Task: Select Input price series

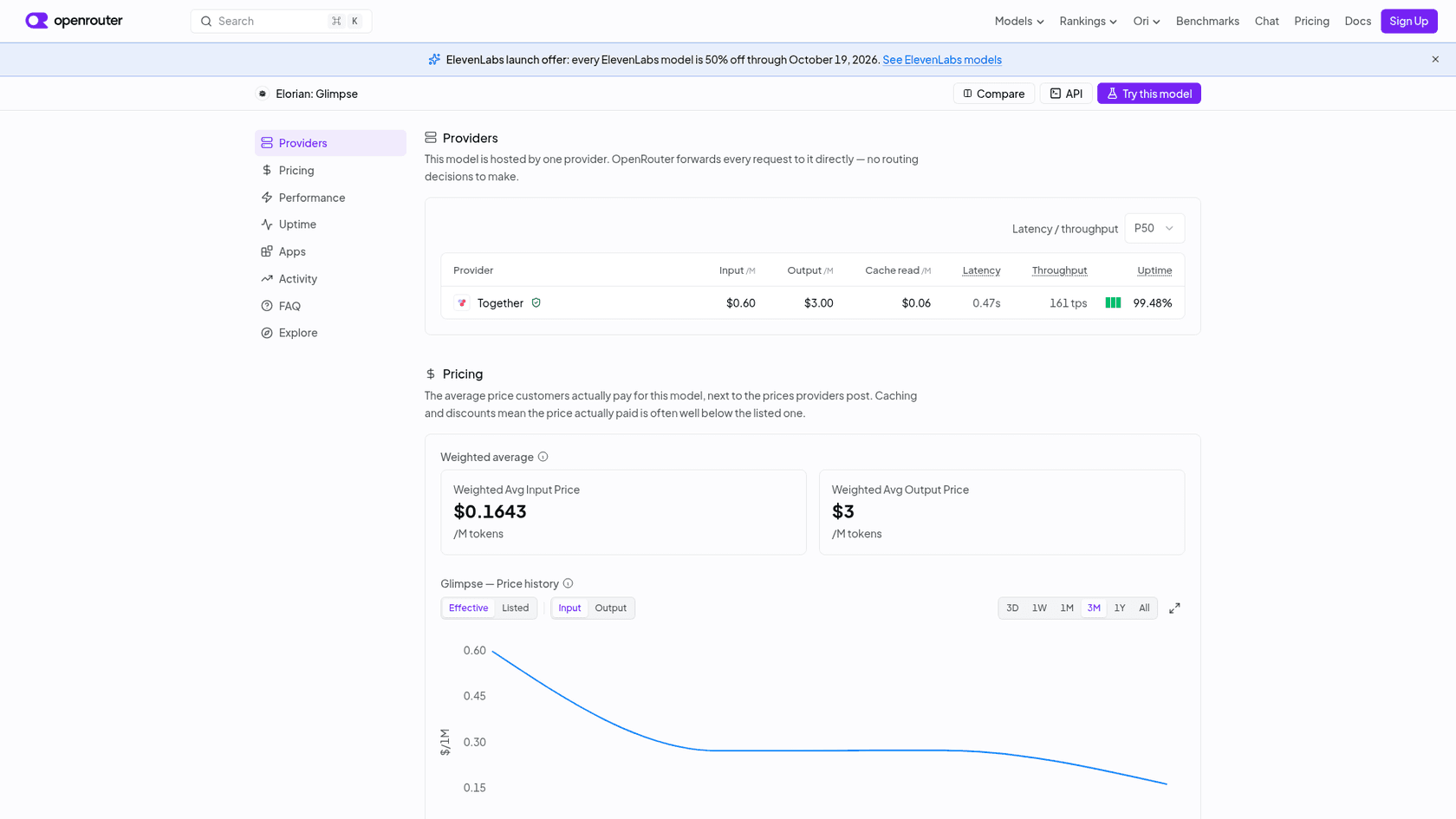Action: pos(569,608)
